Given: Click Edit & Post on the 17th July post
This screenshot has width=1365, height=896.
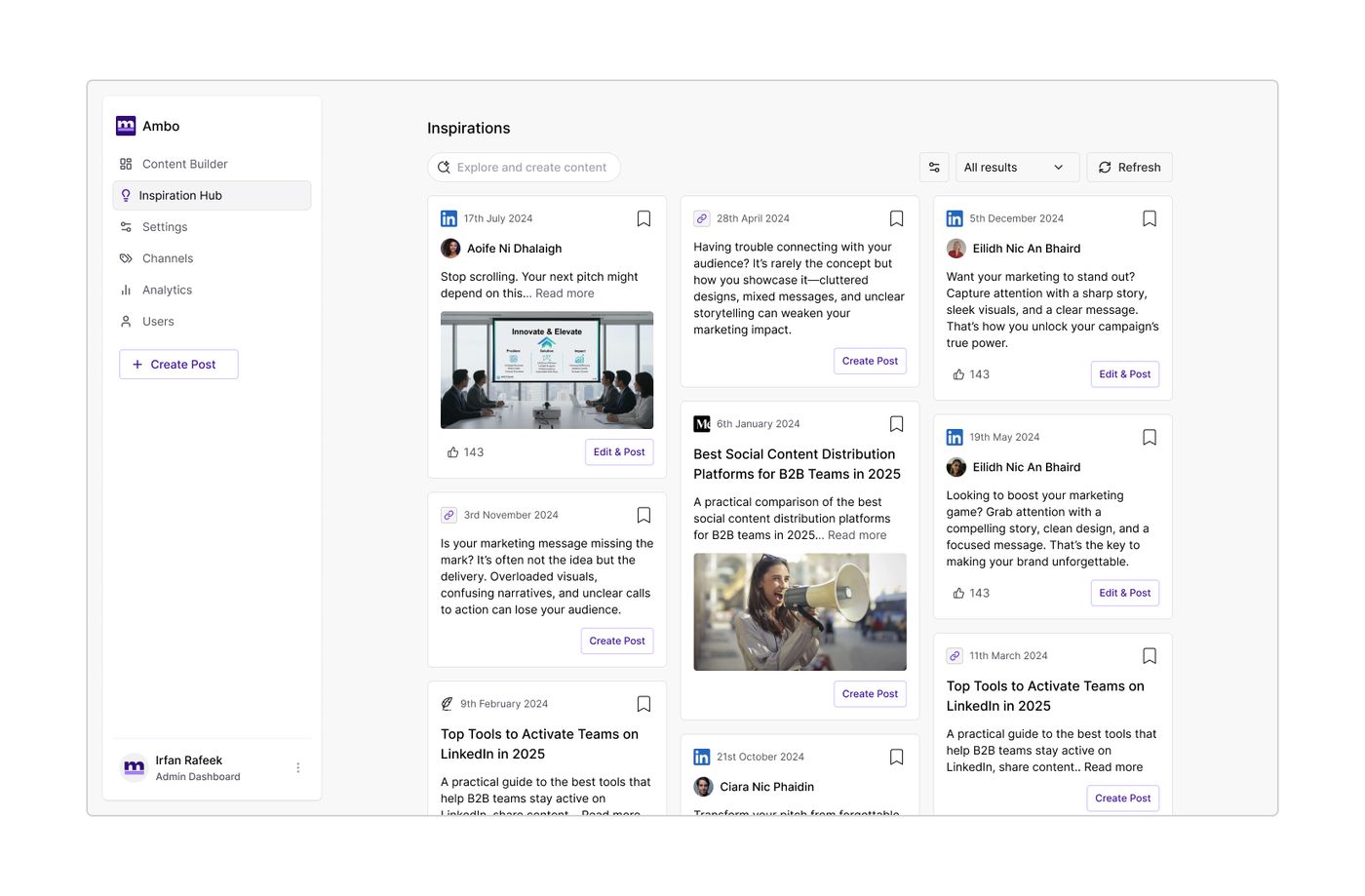Looking at the screenshot, I should coord(619,452).
